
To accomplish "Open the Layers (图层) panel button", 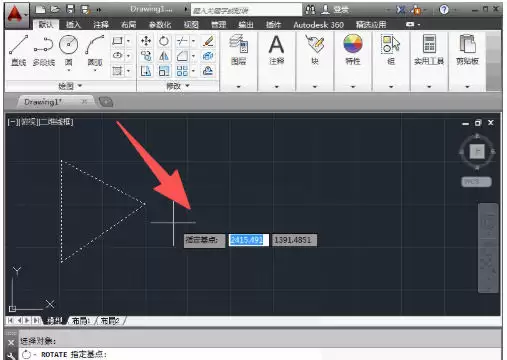I will click(239, 49).
